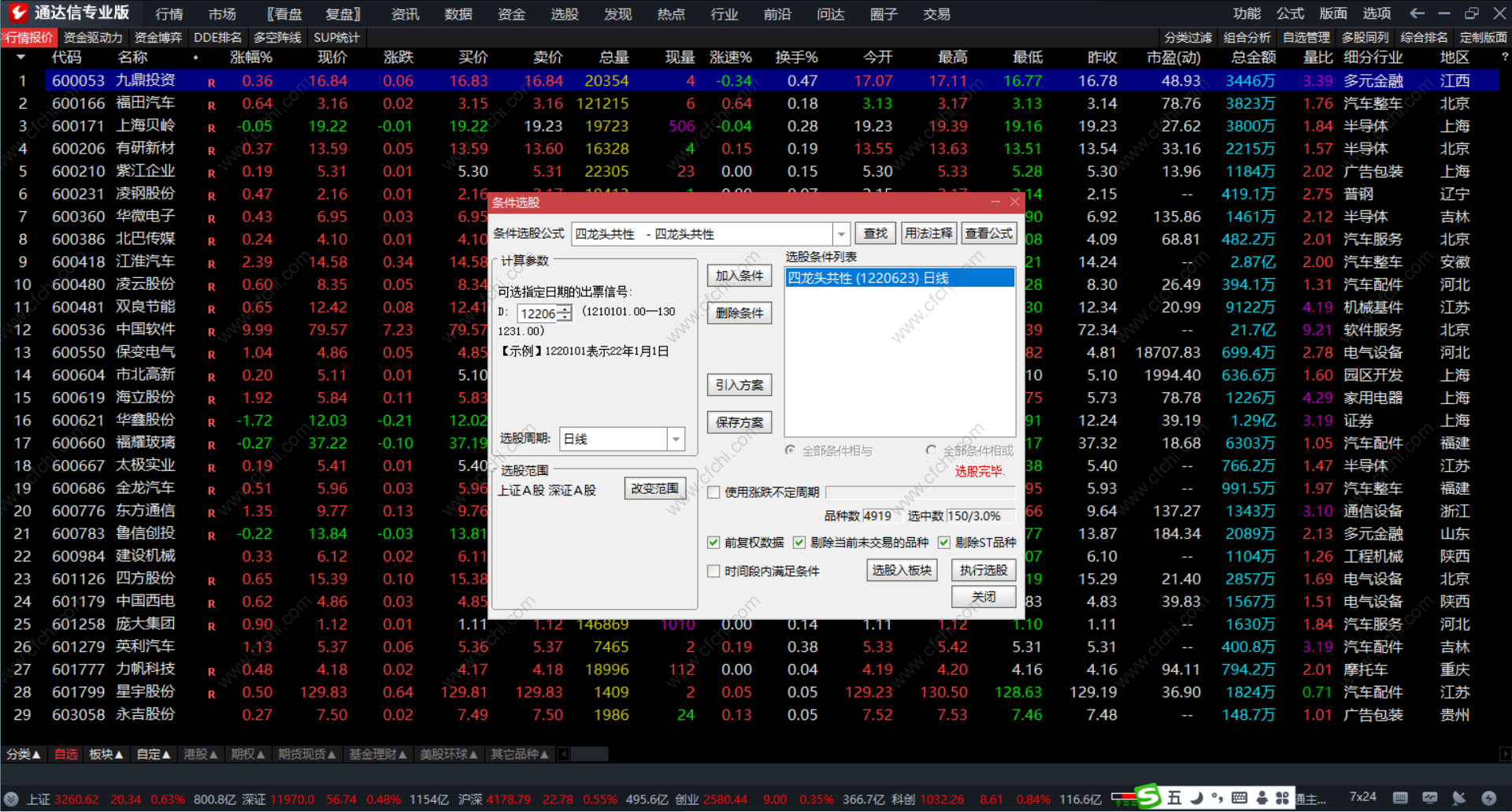Open the 条件选股公式 dropdown arrow

[842, 234]
